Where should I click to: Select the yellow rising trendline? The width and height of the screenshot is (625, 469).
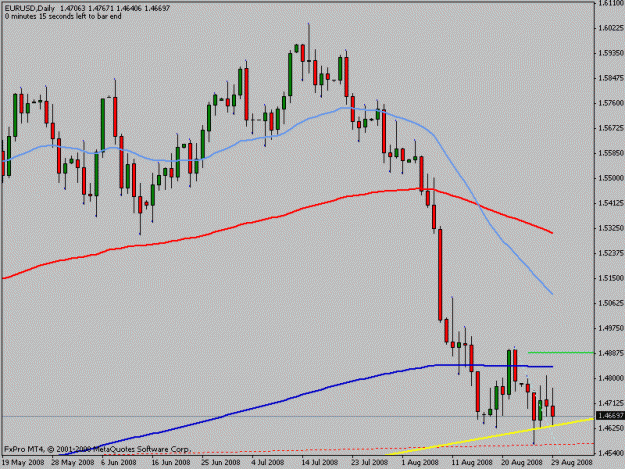(489, 437)
